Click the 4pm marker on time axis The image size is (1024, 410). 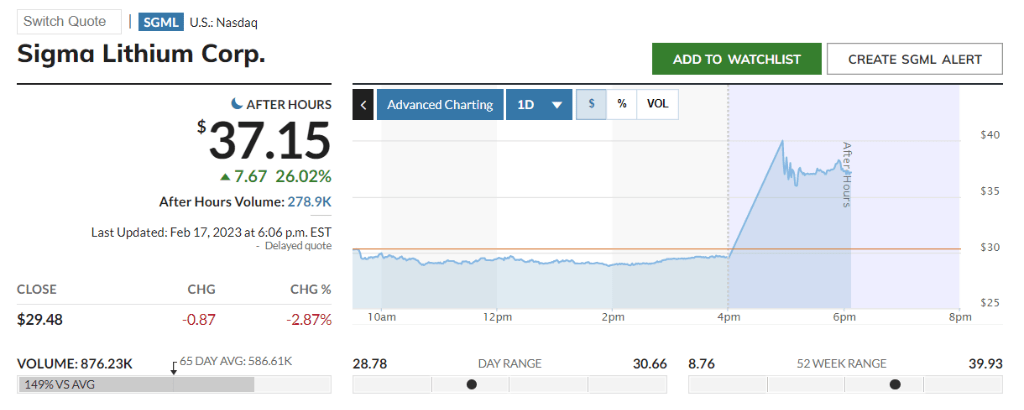tap(728, 318)
